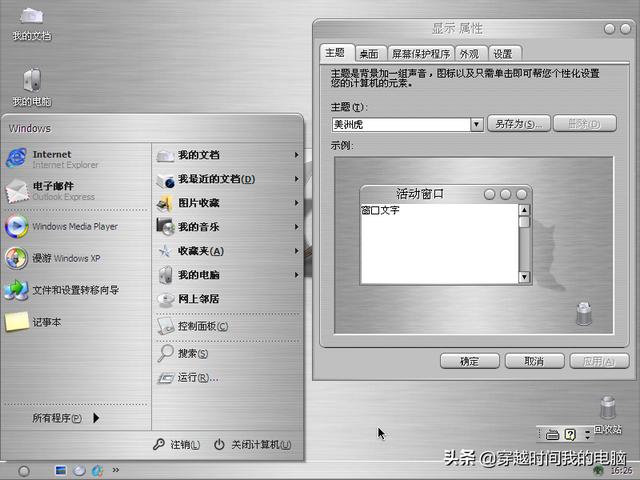Select the My Computer desktop icon
The image size is (640, 480).
coord(32,87)
